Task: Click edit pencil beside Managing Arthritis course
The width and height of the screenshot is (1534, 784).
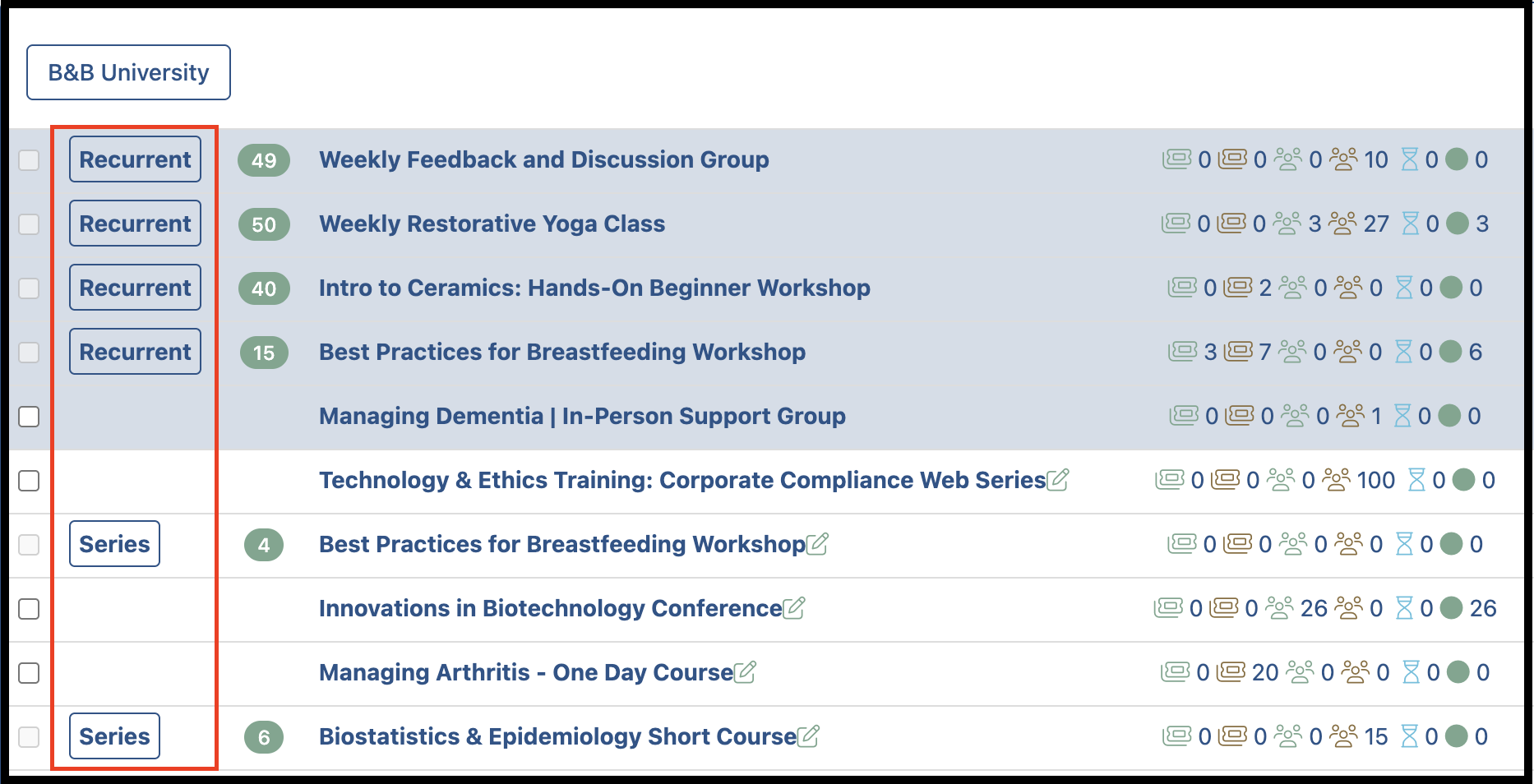Action: point(745,671)
